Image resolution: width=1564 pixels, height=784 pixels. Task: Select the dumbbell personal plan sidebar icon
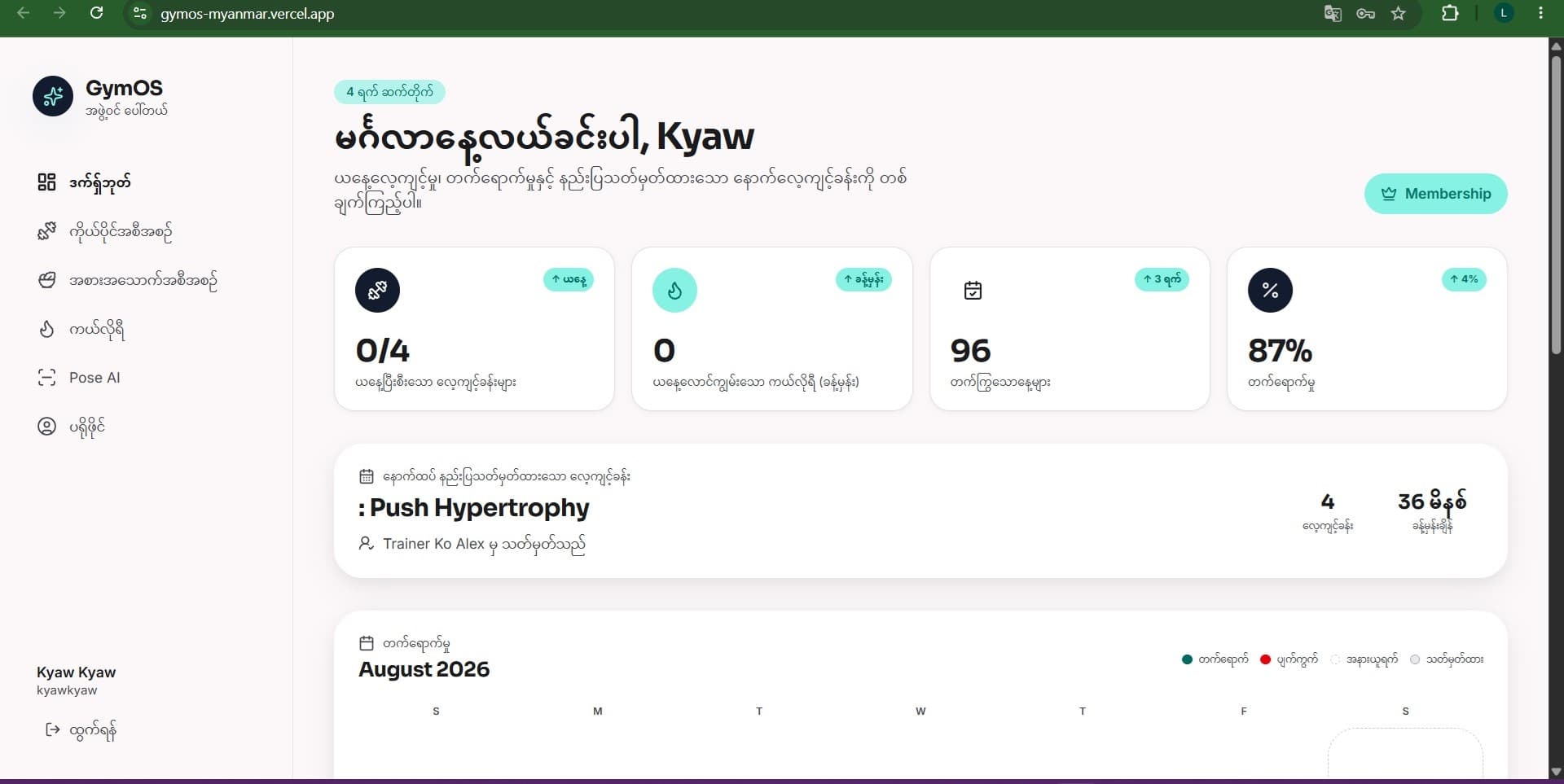46,231
